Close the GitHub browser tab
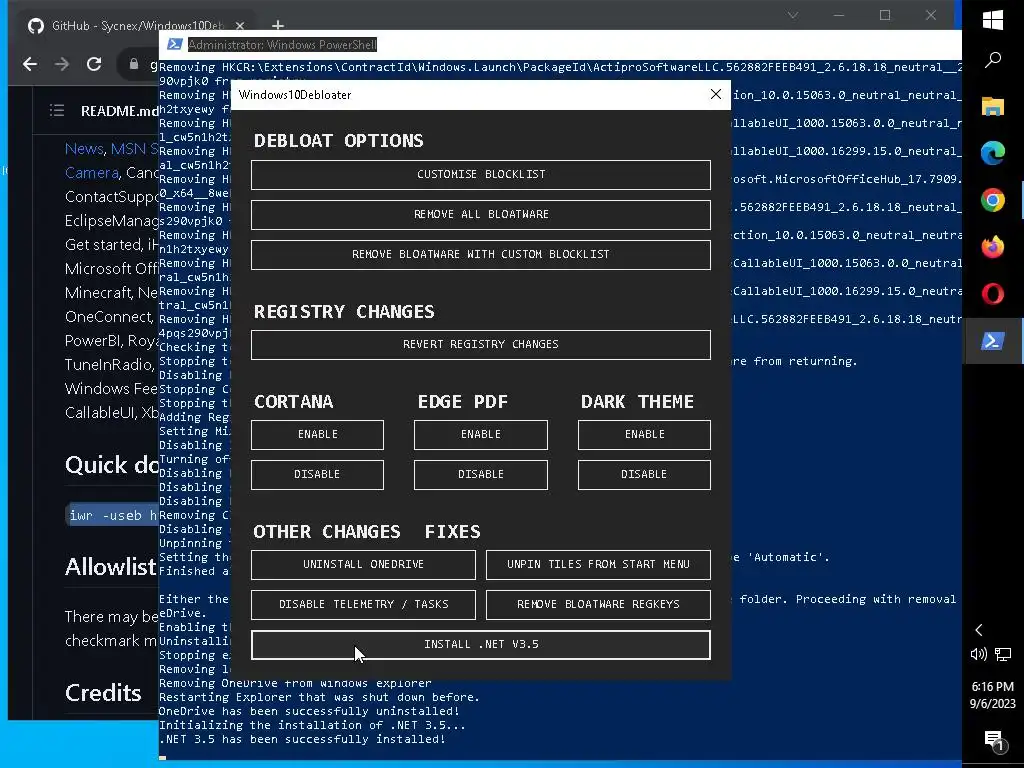The width and height of the screenshot is (1024, 768). coord(240,25)
